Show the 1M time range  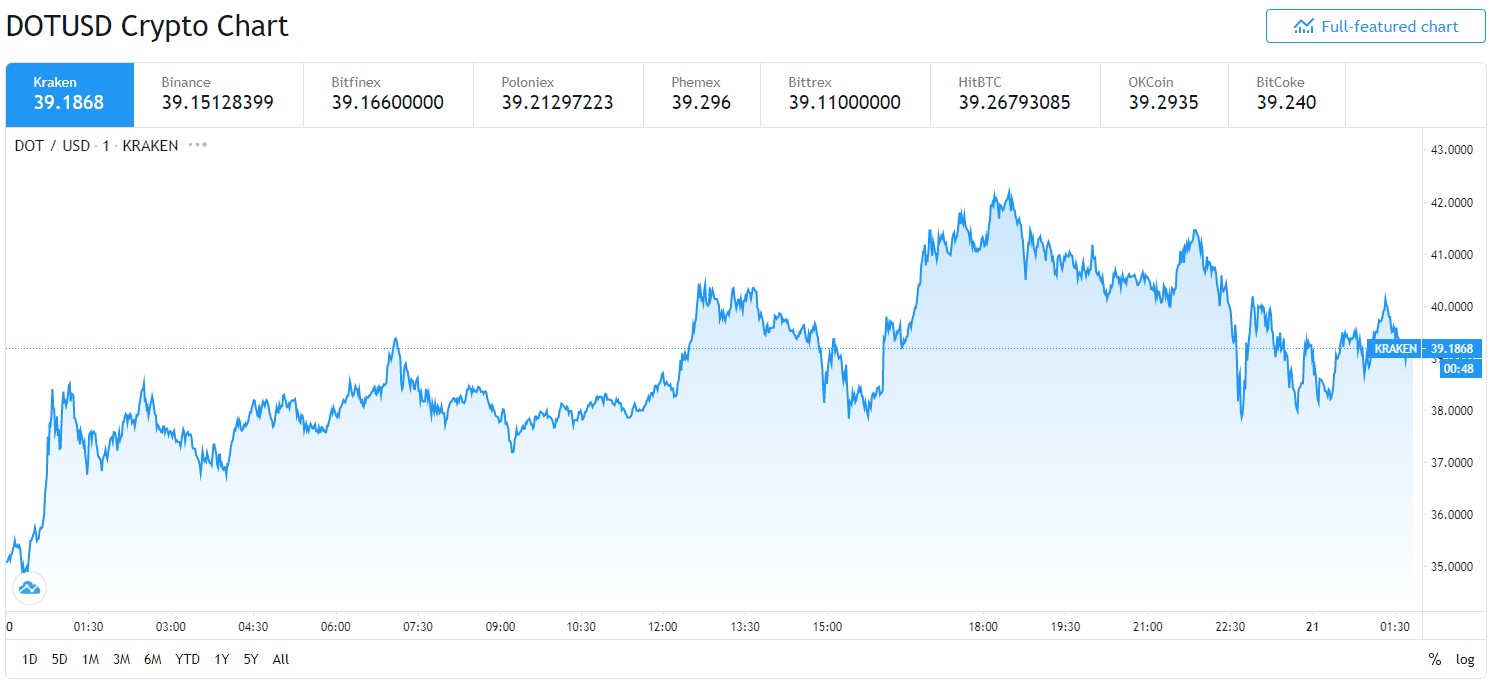(90, 659)
